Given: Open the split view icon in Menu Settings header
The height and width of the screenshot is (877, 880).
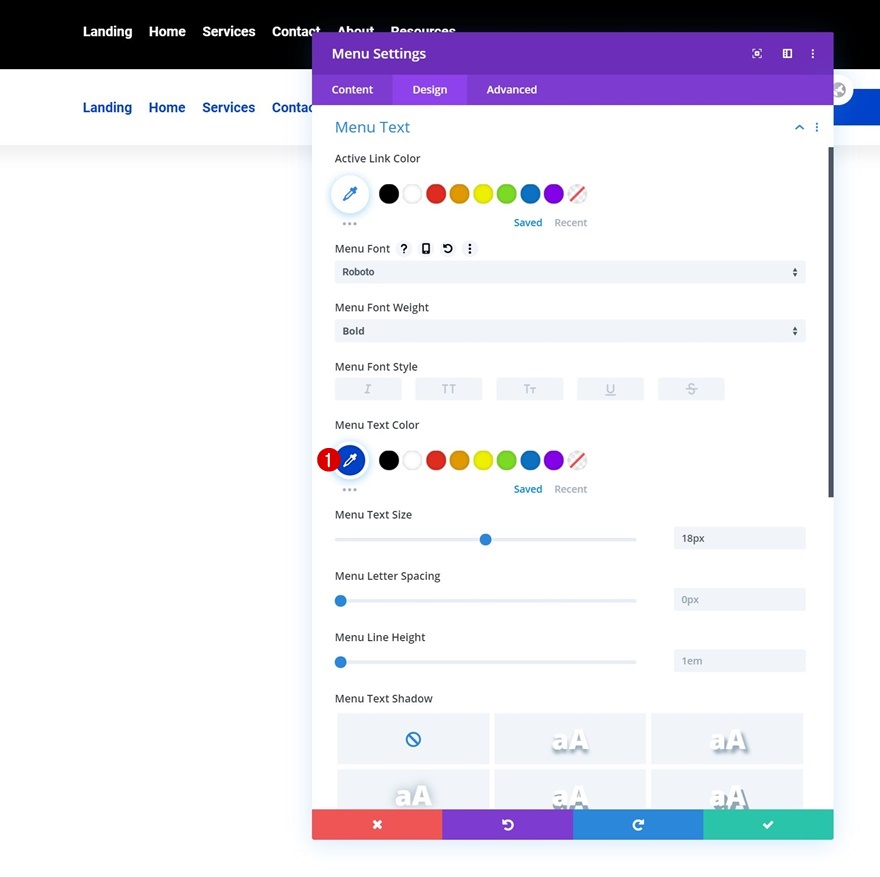Looking at the screenshot, I should 787,53.
